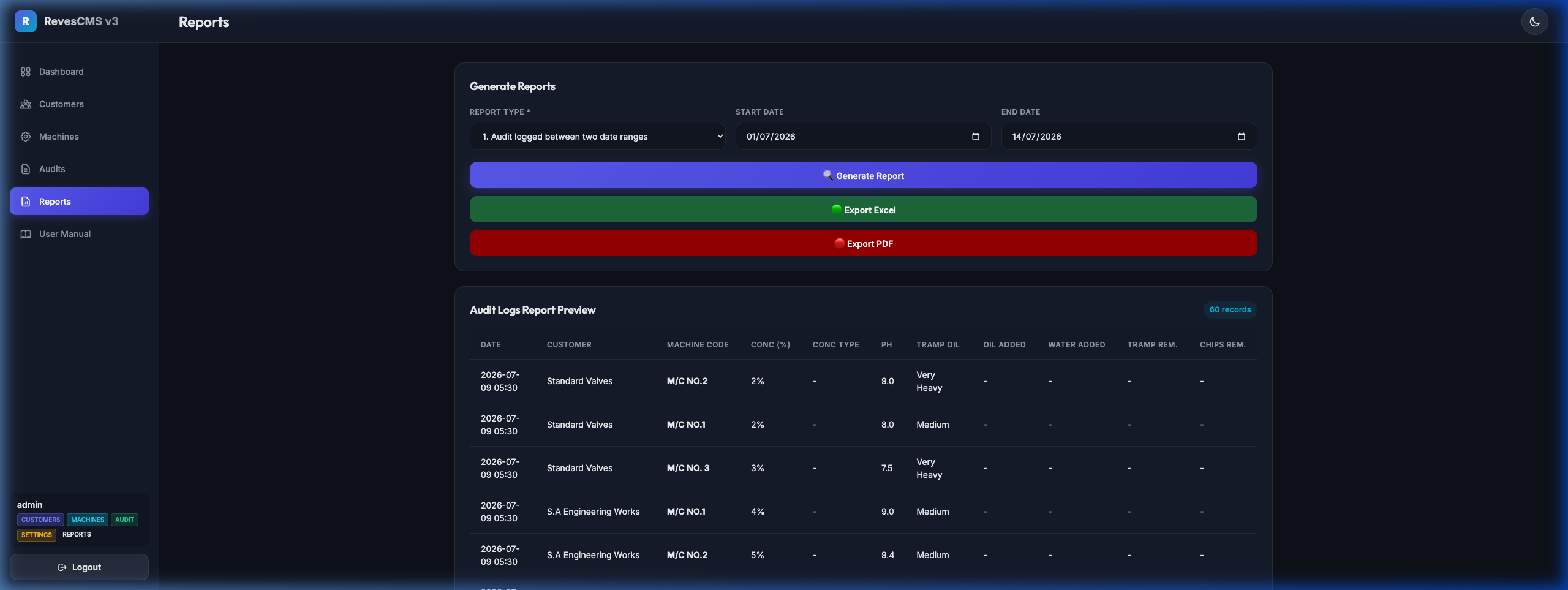Click the Generate Reports heading
The image size is (1568, 590).
[x=512, y=86]
